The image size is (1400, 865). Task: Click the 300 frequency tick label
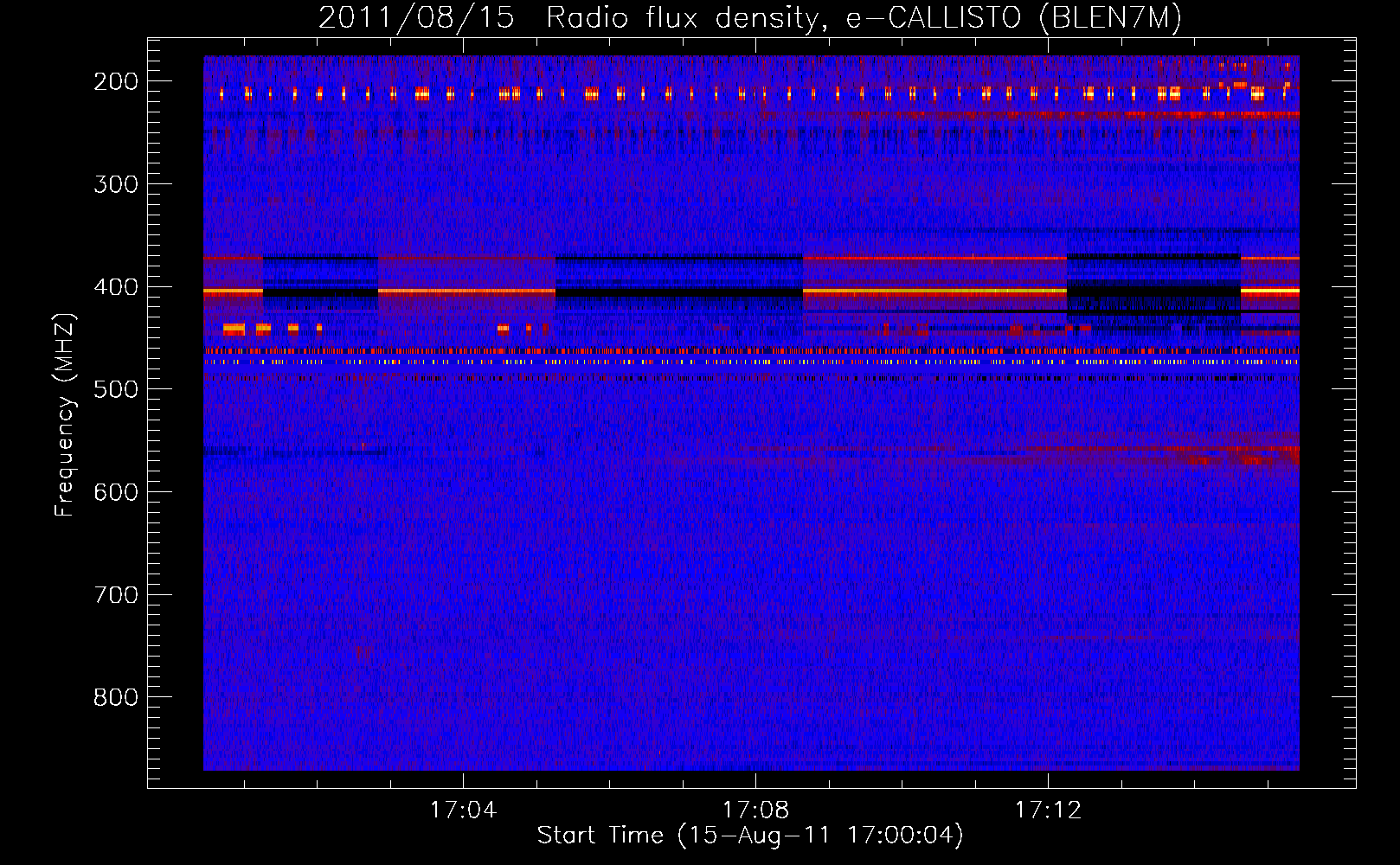tap(116, 184)
